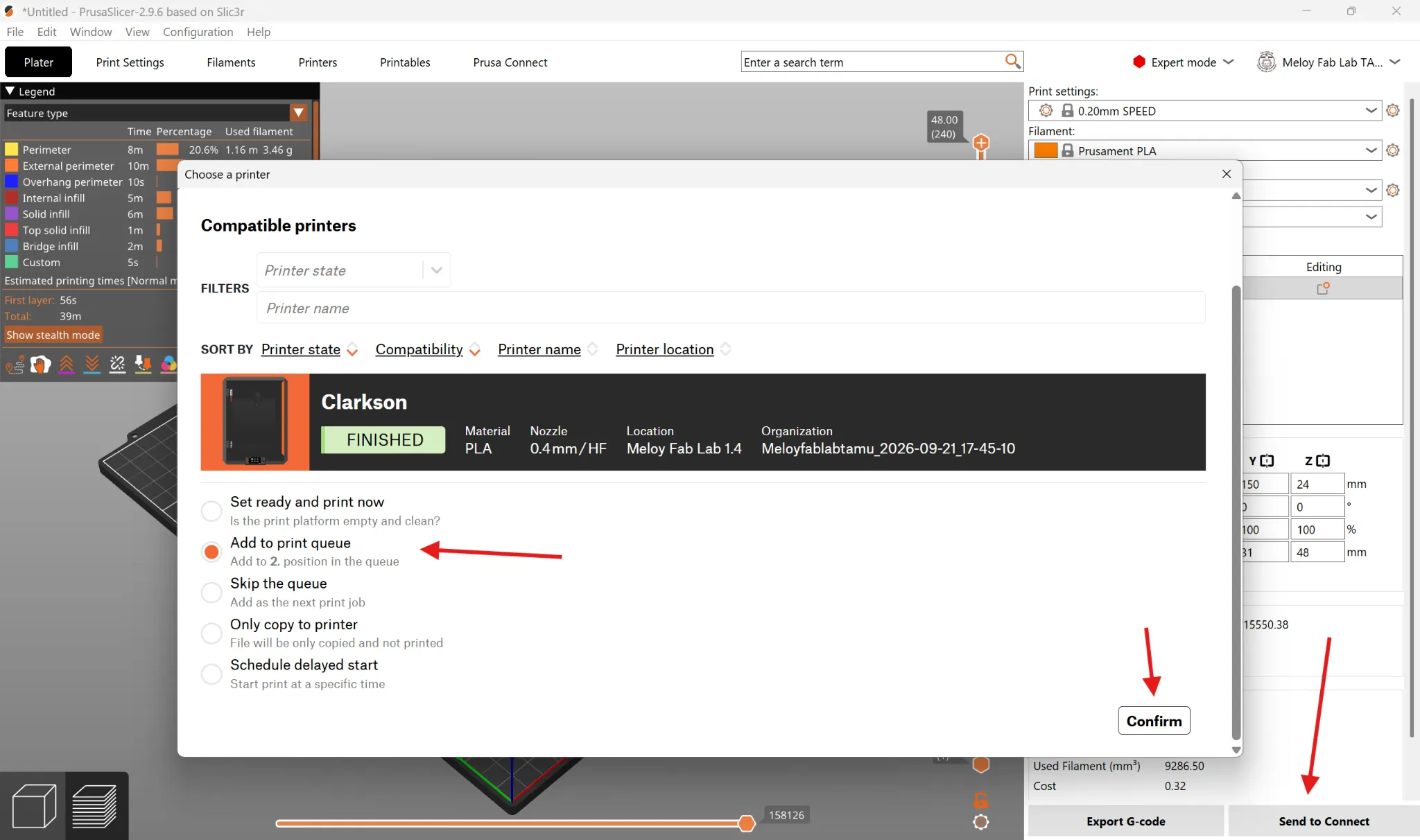Open the Prusa Connect tab
Viewport: 1420px width, 840px height.
tap(510, 62)
